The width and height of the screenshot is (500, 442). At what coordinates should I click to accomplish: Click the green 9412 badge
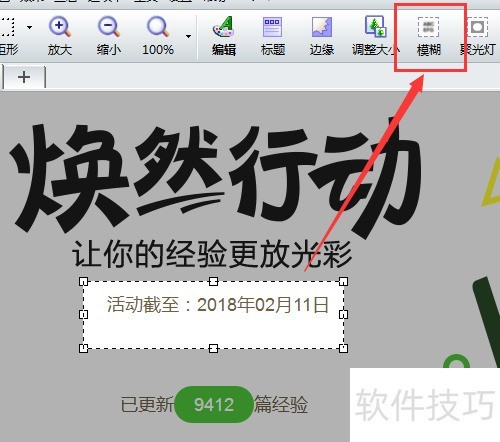point(214,405)
